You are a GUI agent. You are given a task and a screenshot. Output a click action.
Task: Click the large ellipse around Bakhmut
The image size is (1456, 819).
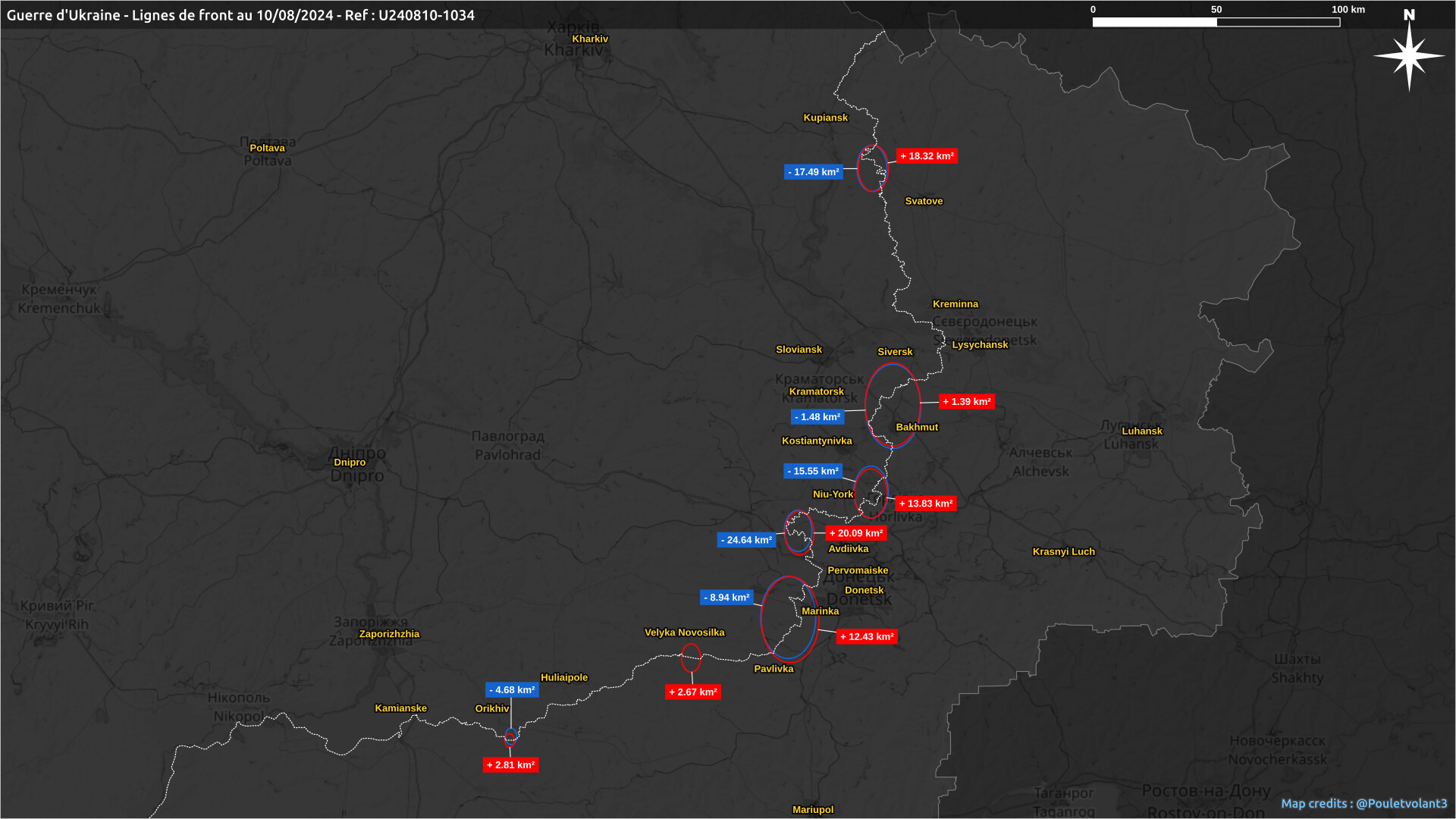point(893,406)
